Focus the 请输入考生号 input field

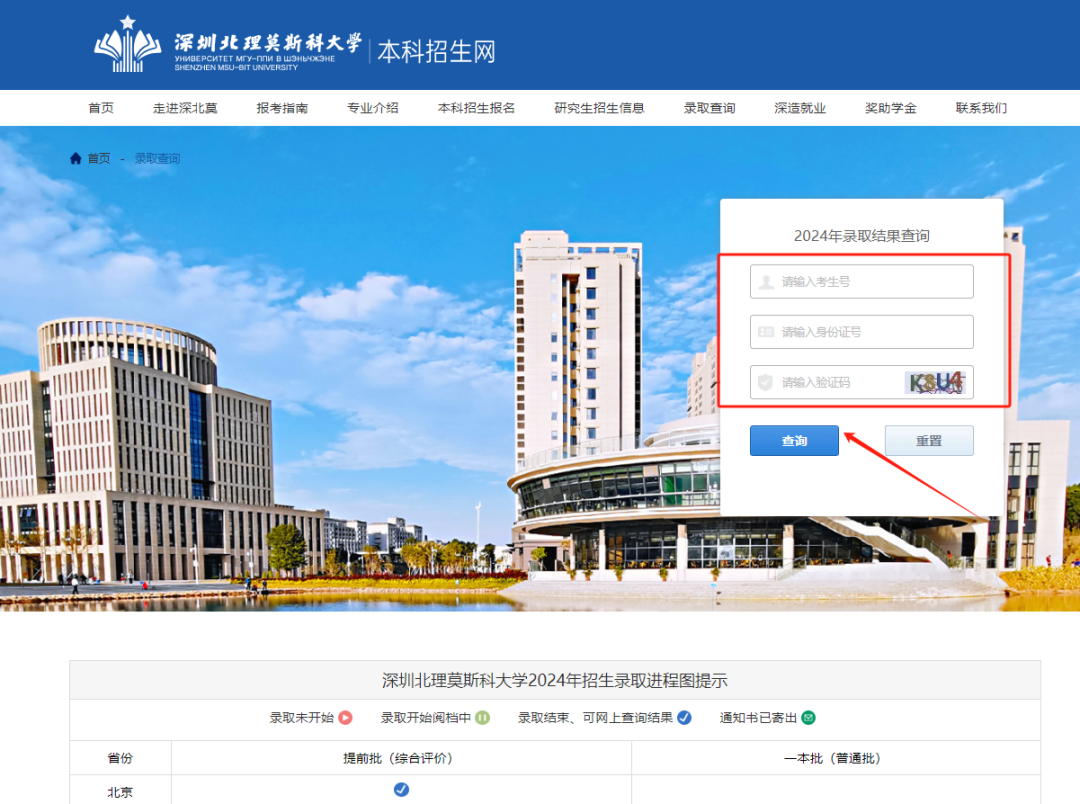tap(862, 282)
